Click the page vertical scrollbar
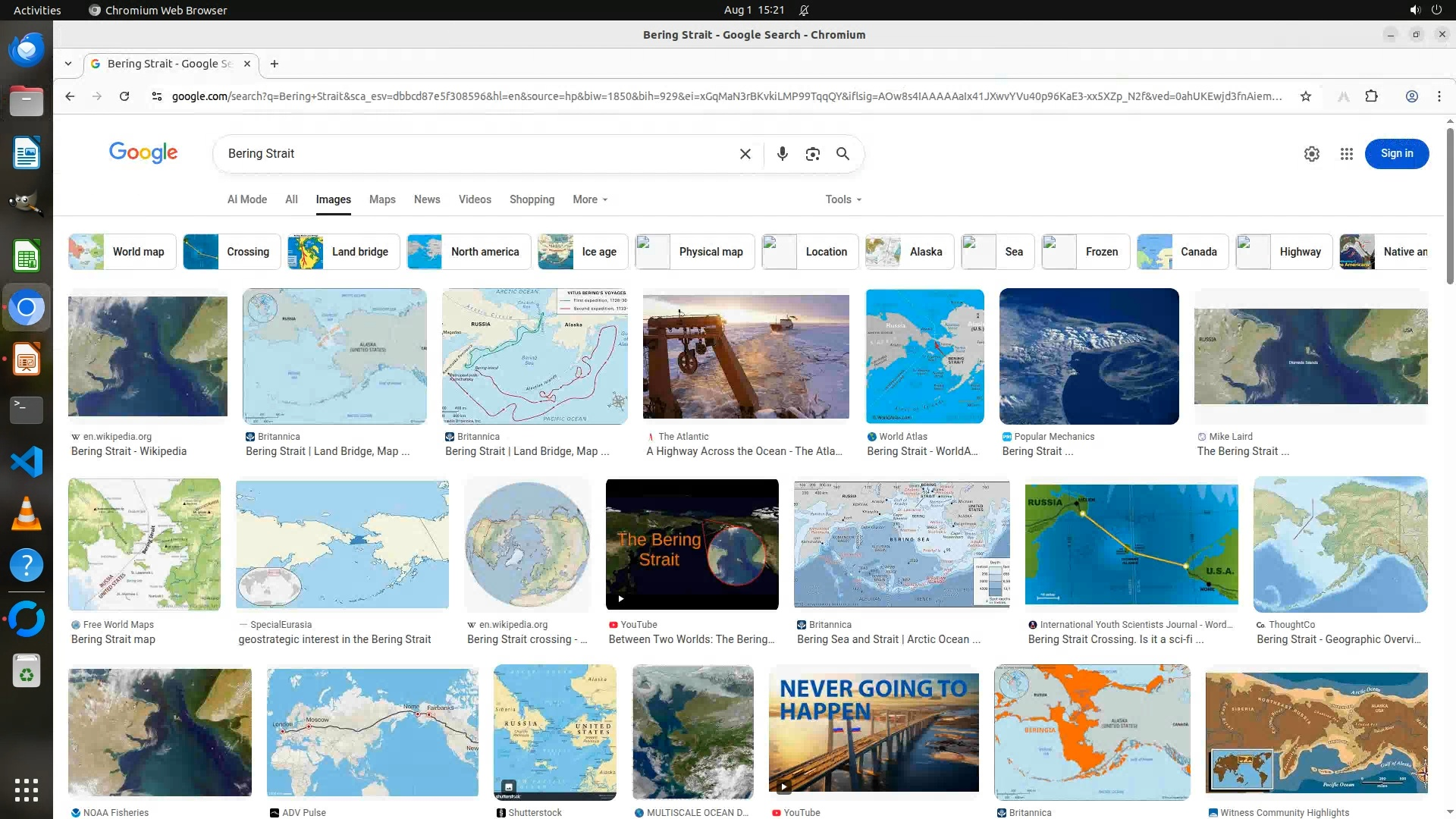 click(1449, 205)
